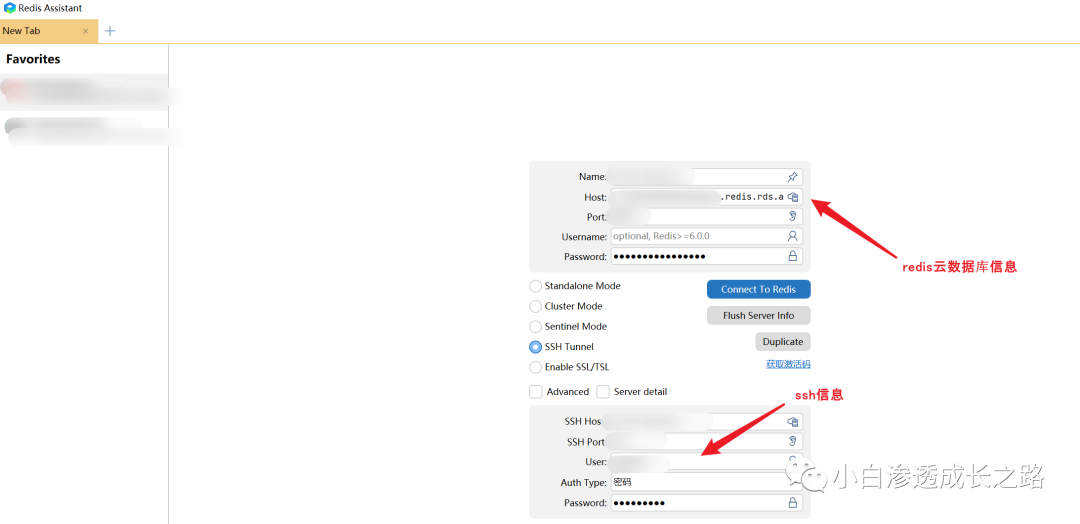Add a new tab with plus icon

pyautogui.click(x=110, y=31)
